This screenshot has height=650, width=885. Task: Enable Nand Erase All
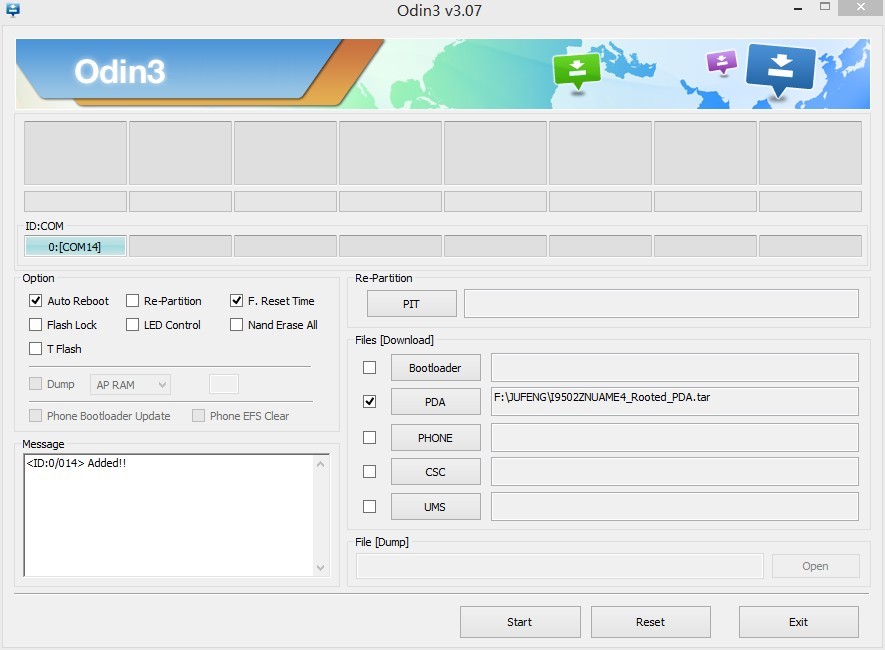coord(236,324)
